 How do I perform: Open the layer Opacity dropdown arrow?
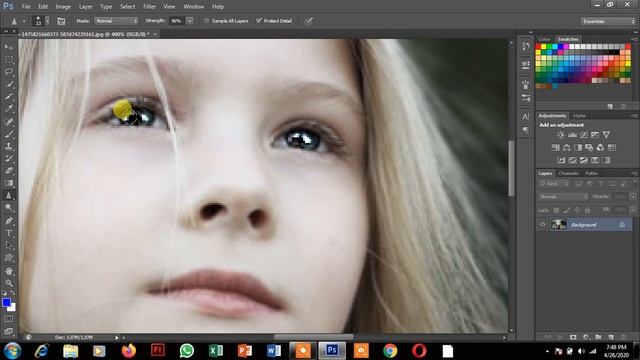coord(633,197)
